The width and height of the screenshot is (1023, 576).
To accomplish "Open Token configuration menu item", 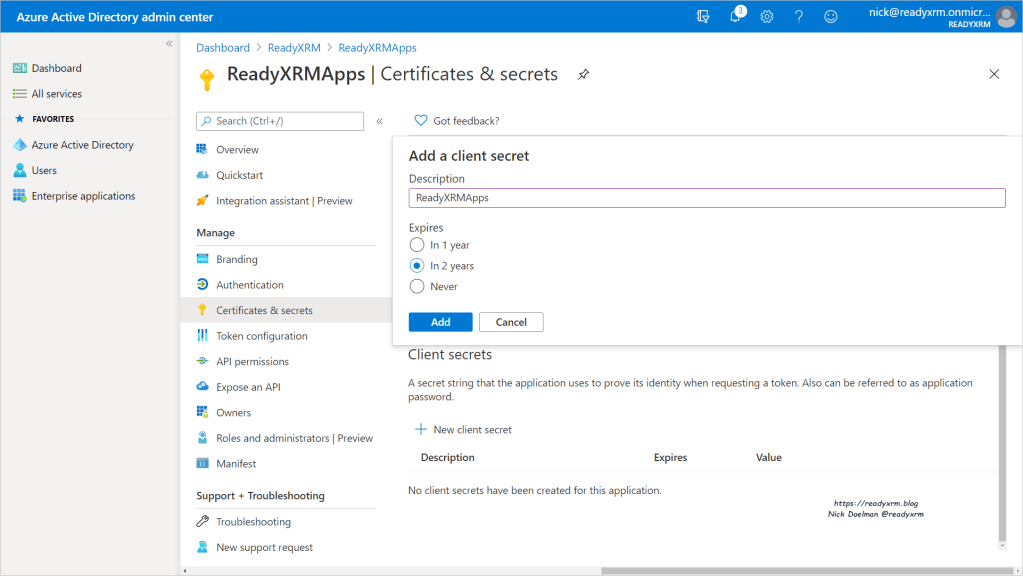I will pyautogui.click(x=261, y=336).
